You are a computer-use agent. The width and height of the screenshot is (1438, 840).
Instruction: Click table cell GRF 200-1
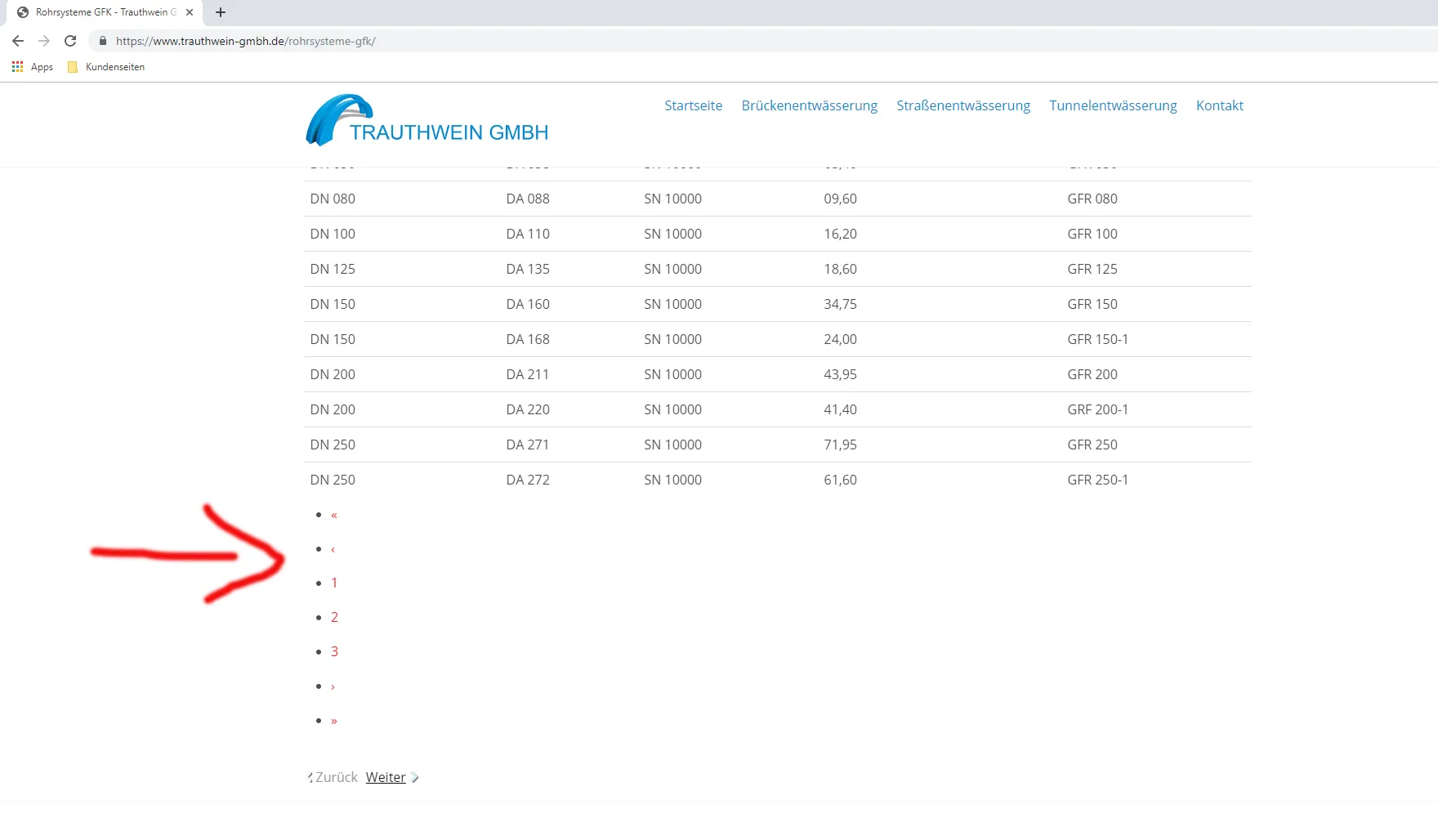1098,409
